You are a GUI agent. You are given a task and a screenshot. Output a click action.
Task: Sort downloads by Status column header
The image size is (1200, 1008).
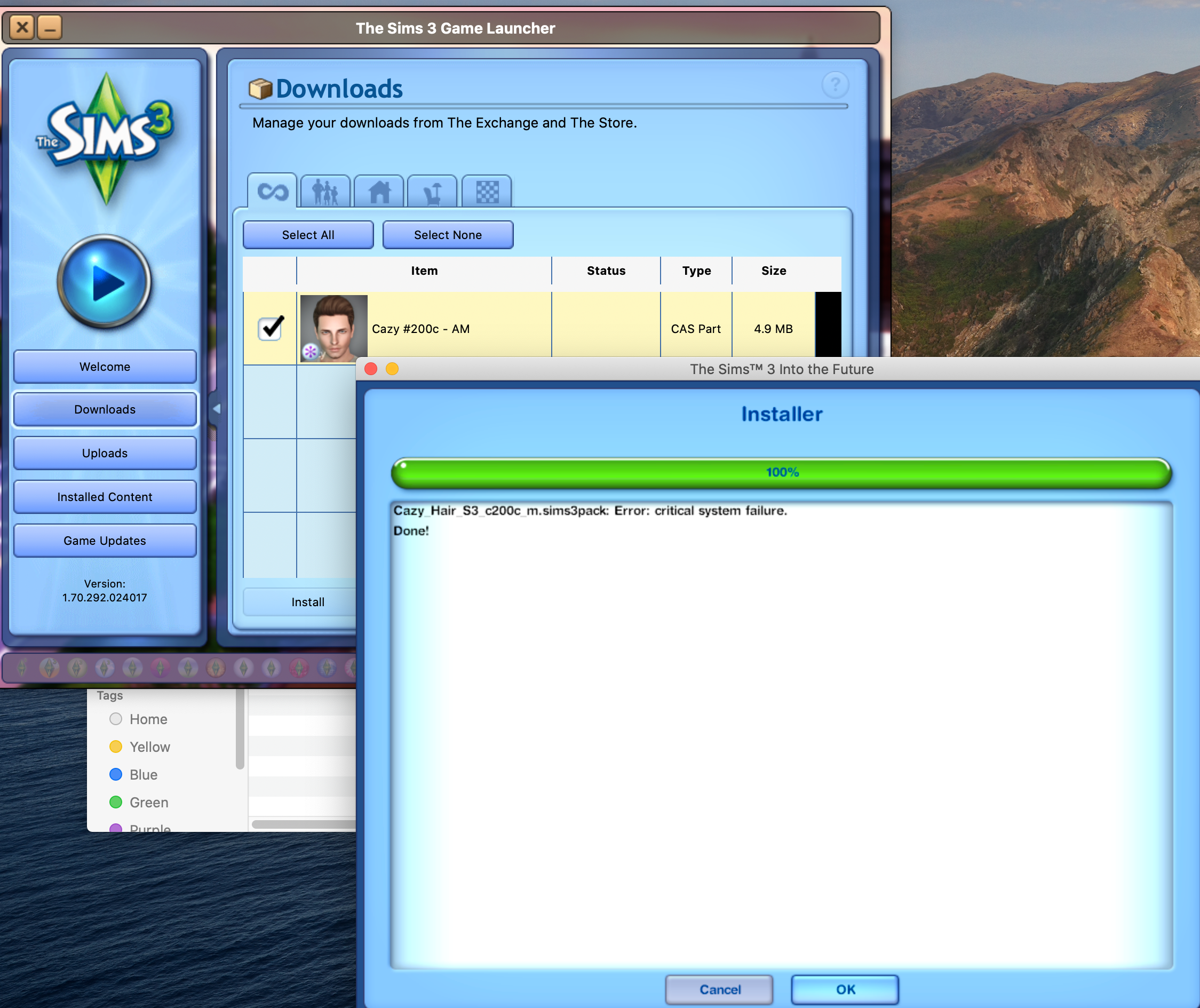tap(606, 271)
